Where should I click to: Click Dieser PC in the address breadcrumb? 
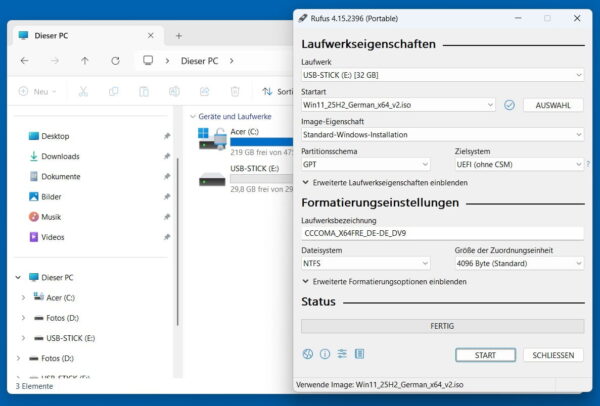(x=199, y=61)
